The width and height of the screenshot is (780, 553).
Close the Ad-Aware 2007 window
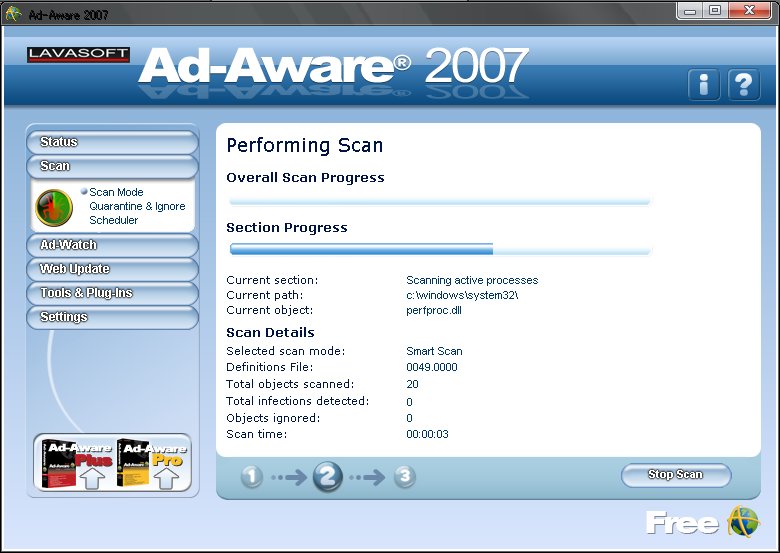coord(750,10)
